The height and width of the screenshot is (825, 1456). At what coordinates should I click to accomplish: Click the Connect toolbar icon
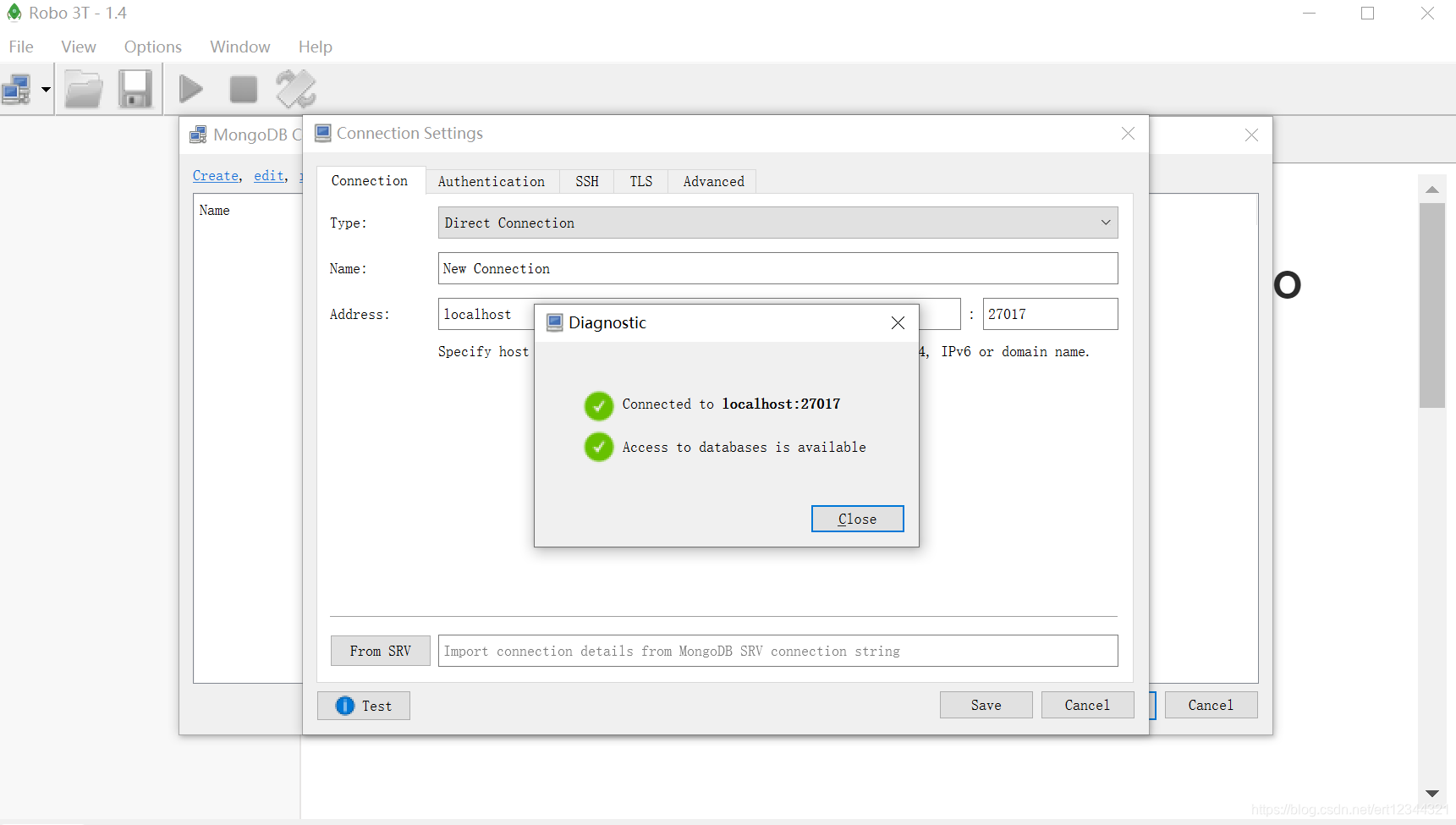16,88
